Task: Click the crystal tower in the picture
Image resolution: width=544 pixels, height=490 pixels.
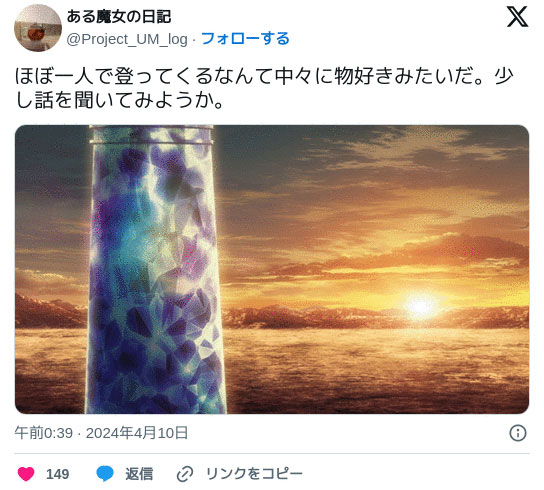Action: [154, 269]
